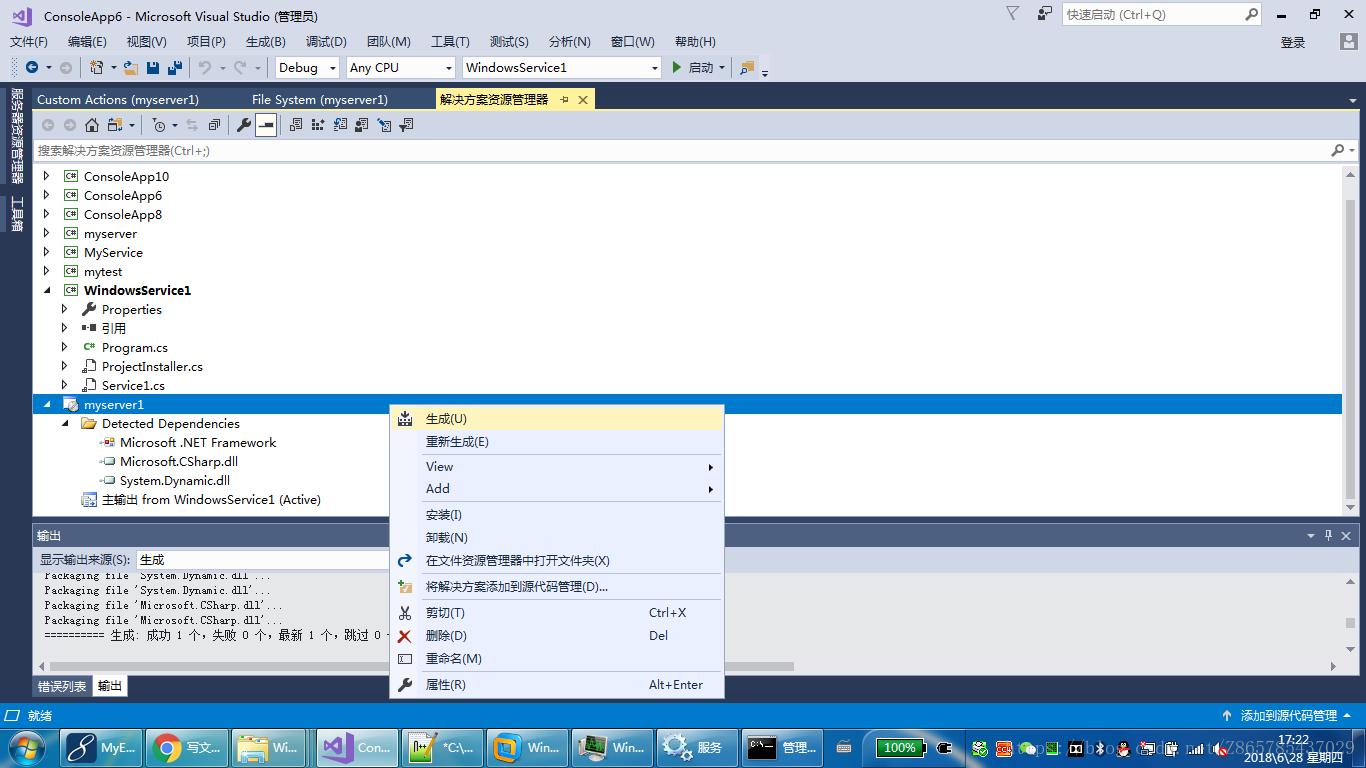Click the magnifier icon in Solution Explorer search box
This screenshot has width=1366, height=768.
tap(1338, 150)
